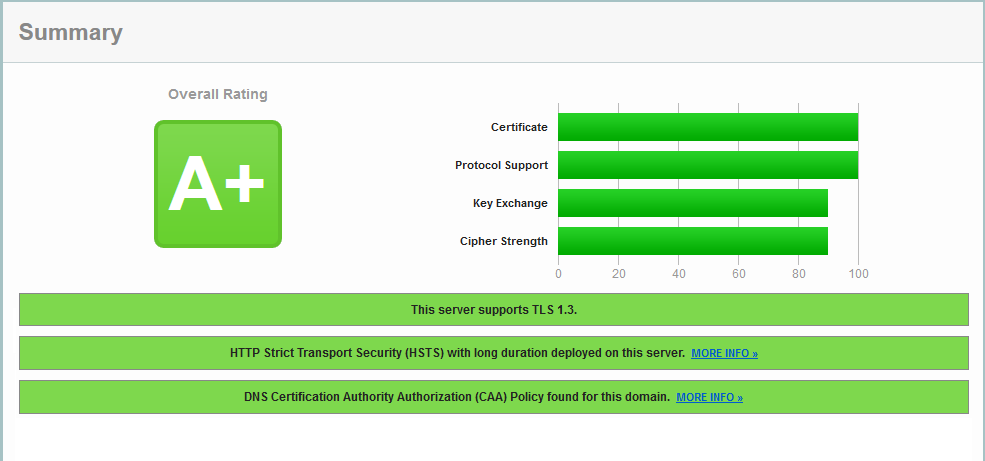Screen dimensions: 985x461
Task: Open the HSTS MORE INFO link
Action: pos(724,354)
